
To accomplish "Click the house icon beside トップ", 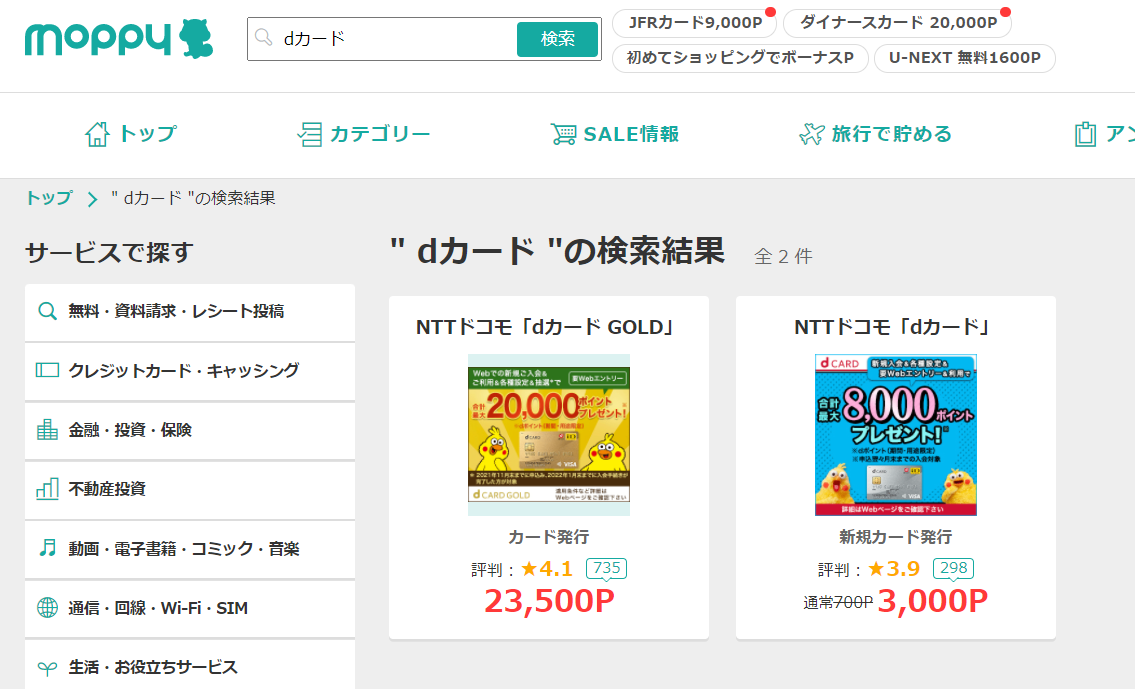I will coord(97,134).
